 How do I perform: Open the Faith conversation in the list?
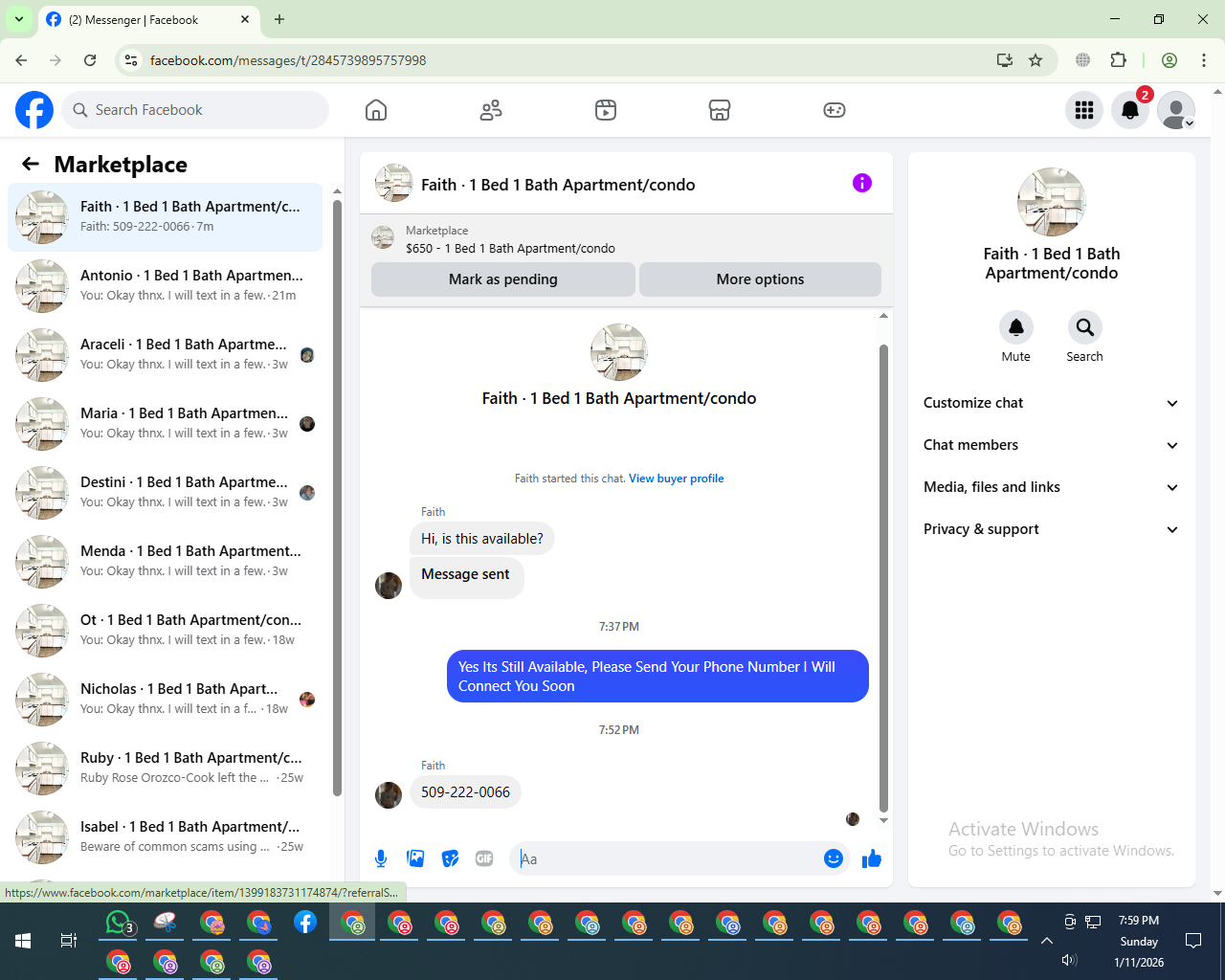166,217
